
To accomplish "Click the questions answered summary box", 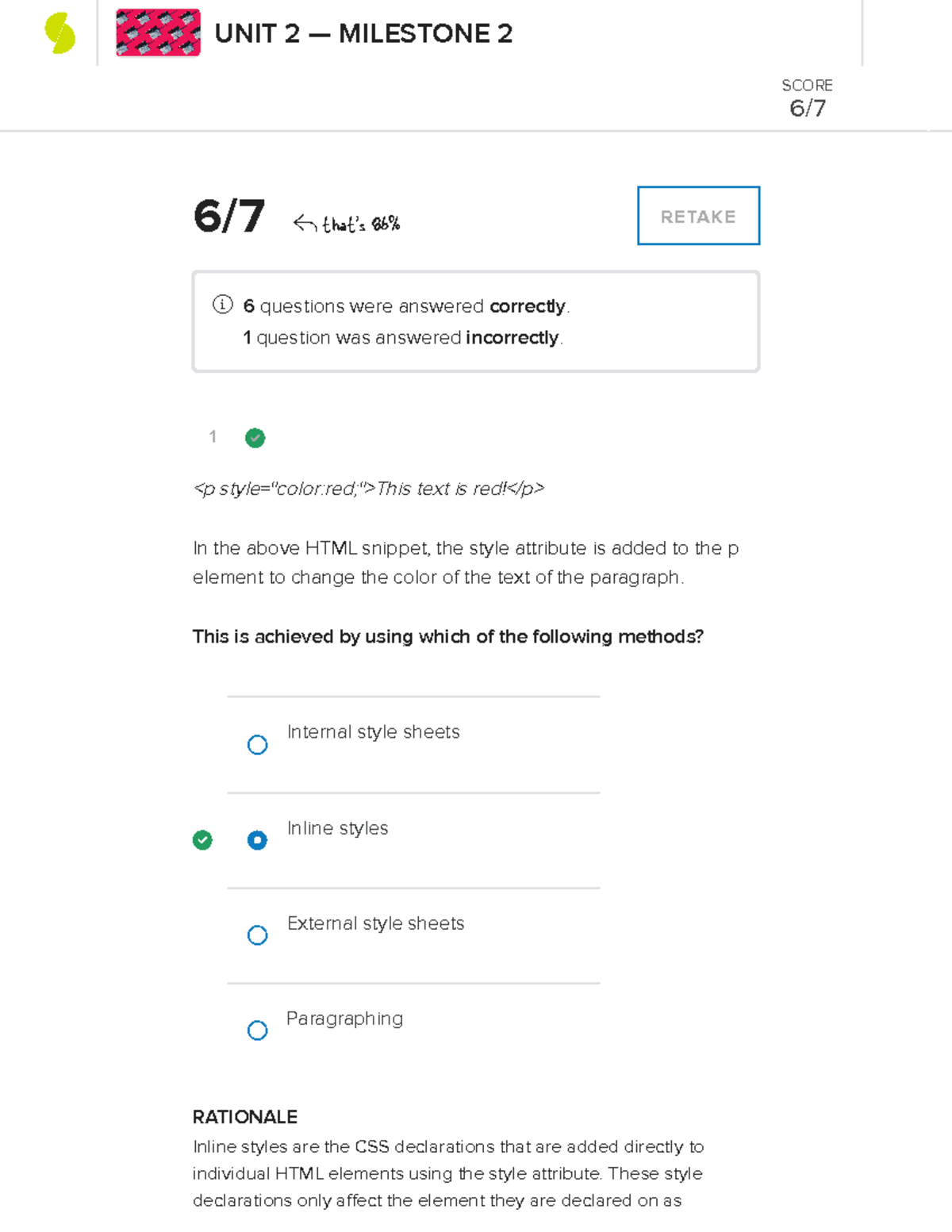I will pos(474,320).
